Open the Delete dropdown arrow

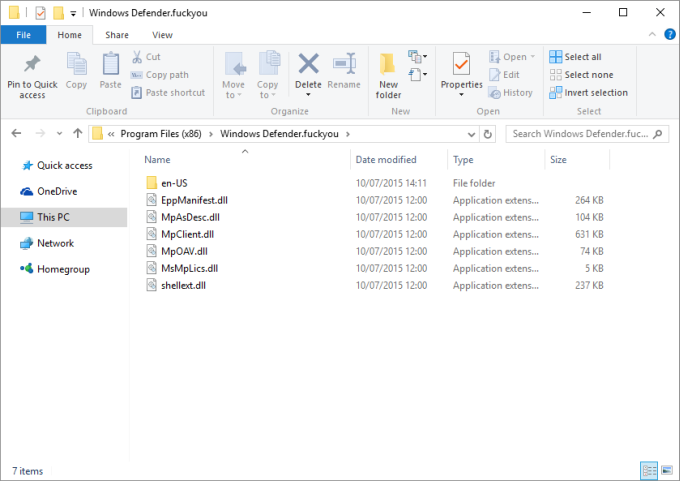308,95
